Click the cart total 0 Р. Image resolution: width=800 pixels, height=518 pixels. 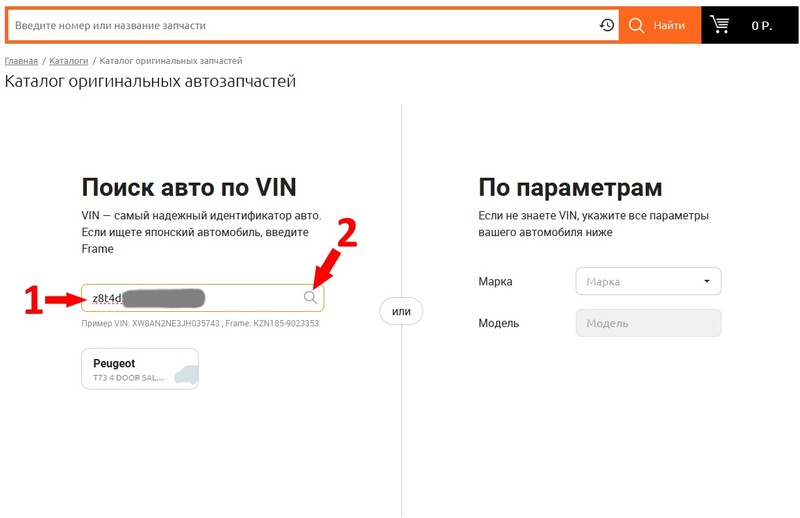pos(762,25)
